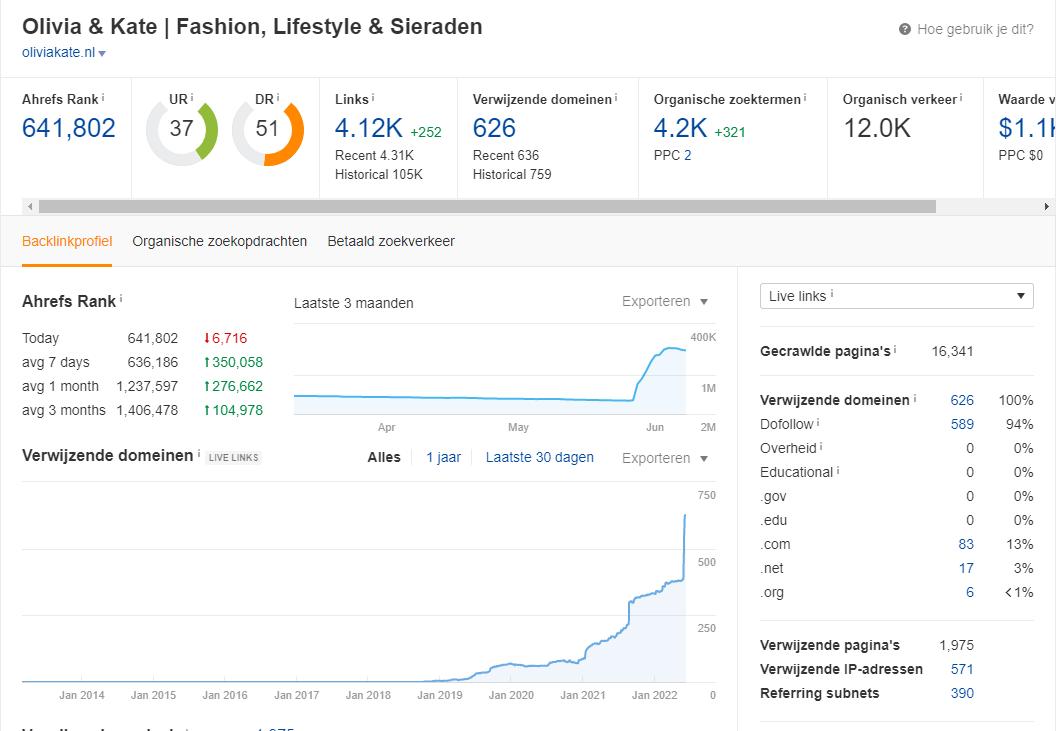Click the help question mark icon
This screenshot has width=1064, height=731.
click(x=905, y=29)
